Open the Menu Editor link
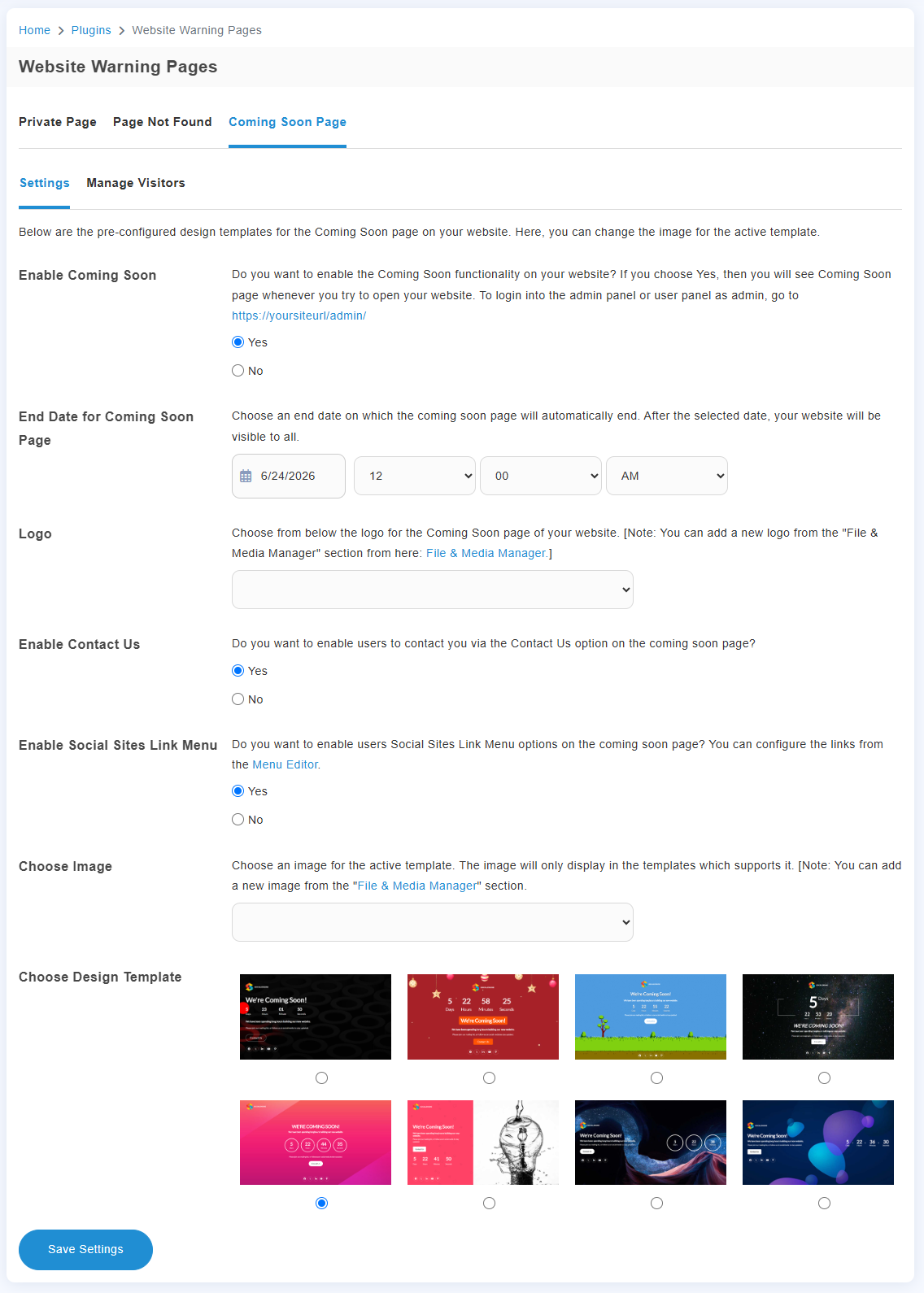The width and height of the screenshot is (924, 1293). click(x=285, y=764)
